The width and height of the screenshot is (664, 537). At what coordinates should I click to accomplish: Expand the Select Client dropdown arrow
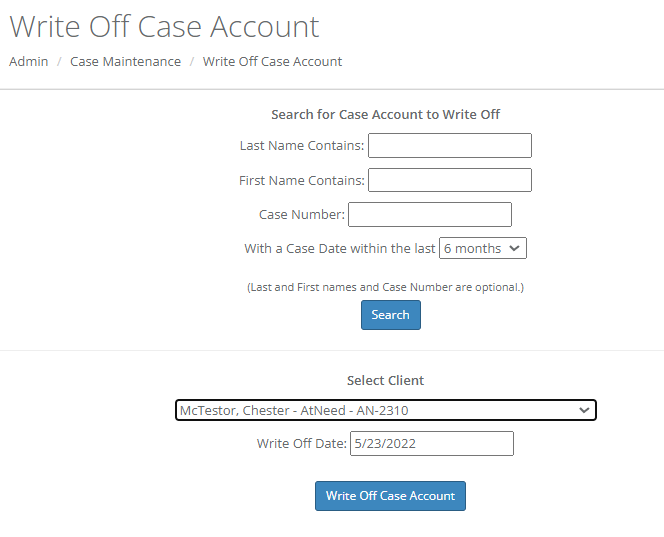click(584, 410)
